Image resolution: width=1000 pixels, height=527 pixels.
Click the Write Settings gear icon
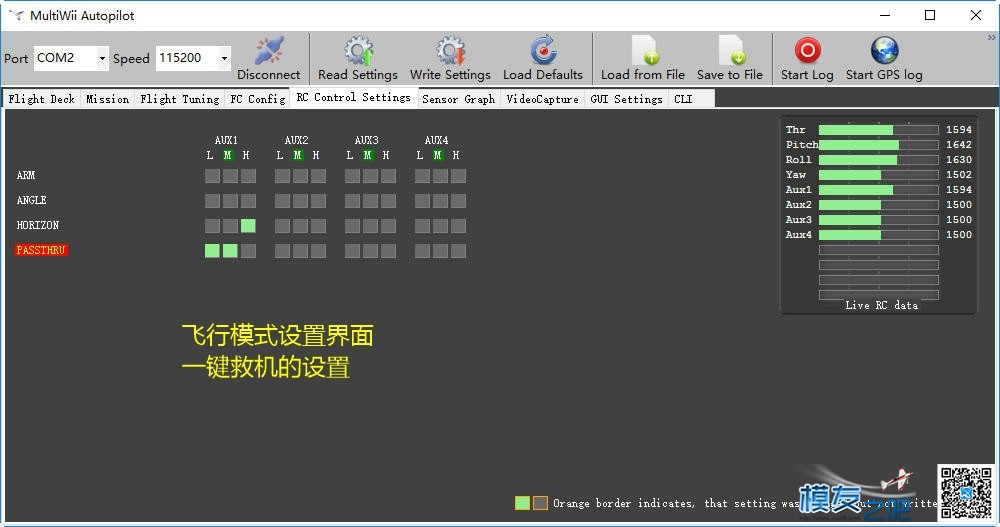tap(450, 51)
